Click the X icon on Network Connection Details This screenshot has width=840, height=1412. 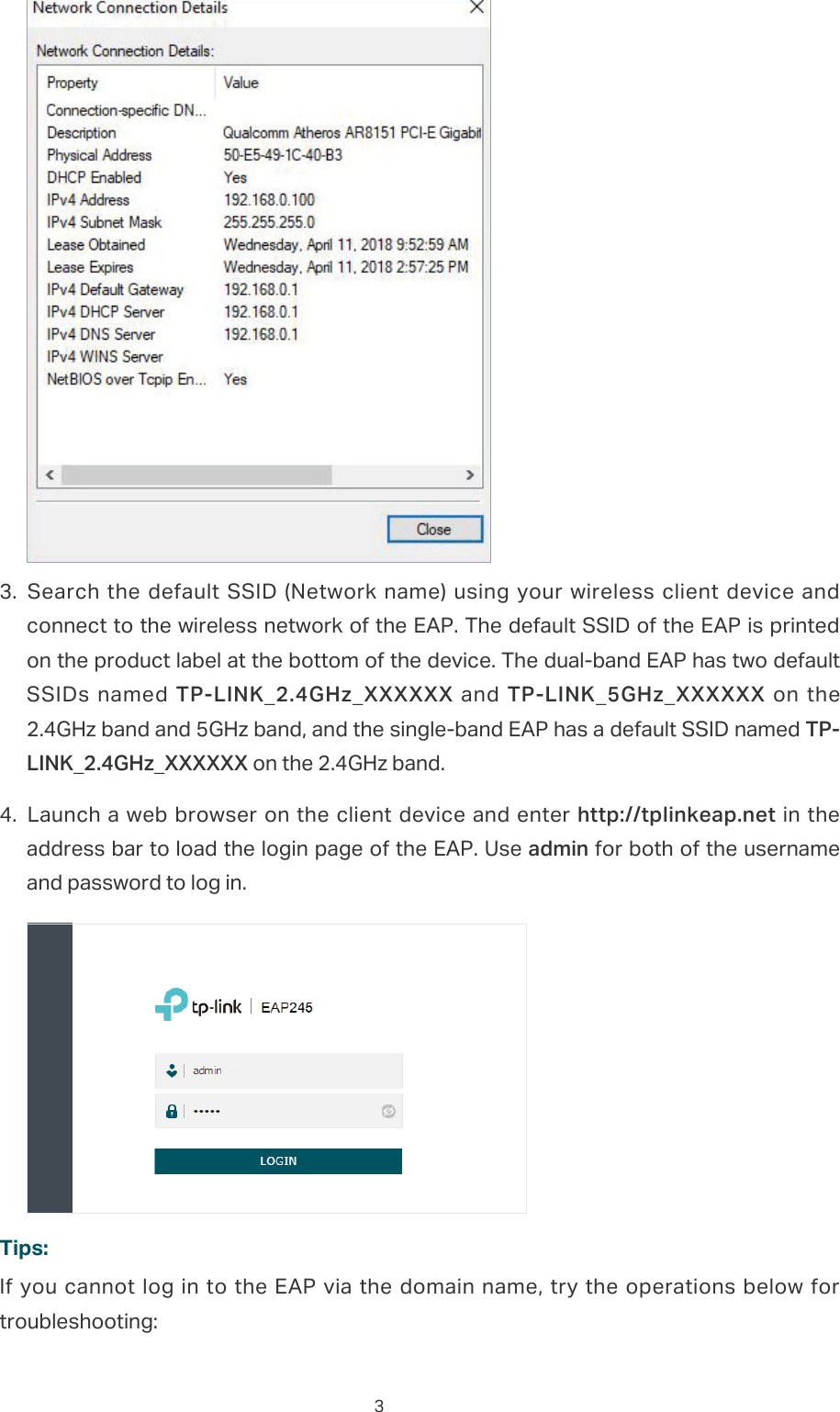pos(476,7)
